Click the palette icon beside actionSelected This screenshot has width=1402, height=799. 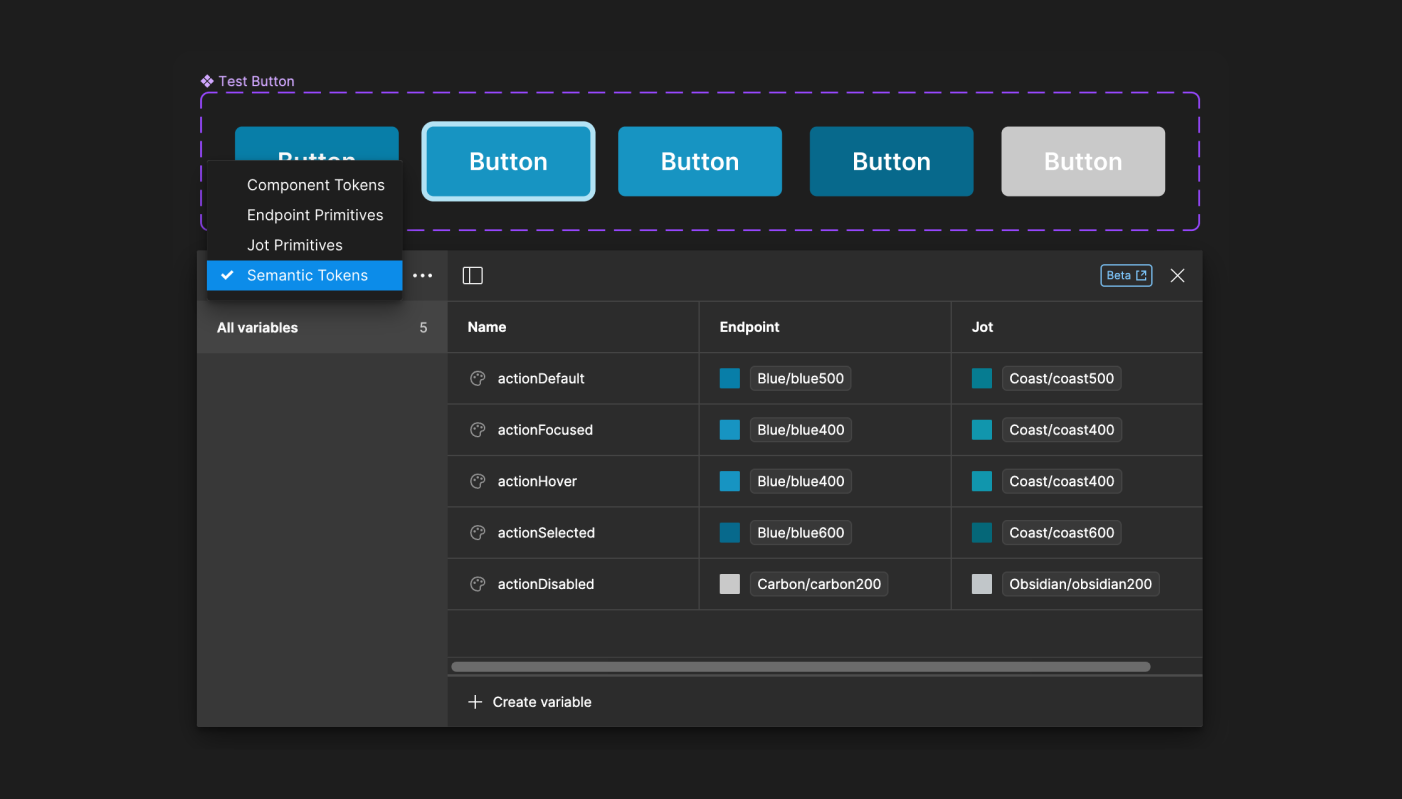click(478, 533)
